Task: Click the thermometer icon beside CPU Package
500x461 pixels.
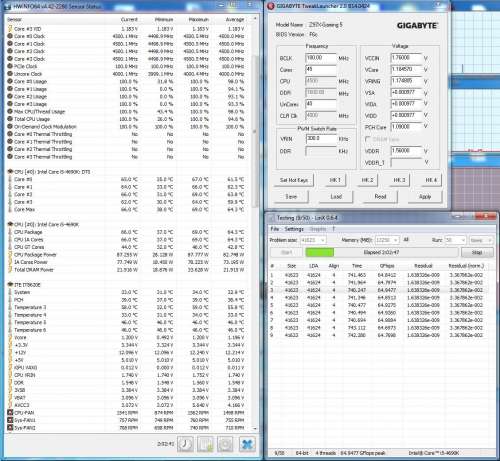Action: pyautogui.click(x=10, y=232)
